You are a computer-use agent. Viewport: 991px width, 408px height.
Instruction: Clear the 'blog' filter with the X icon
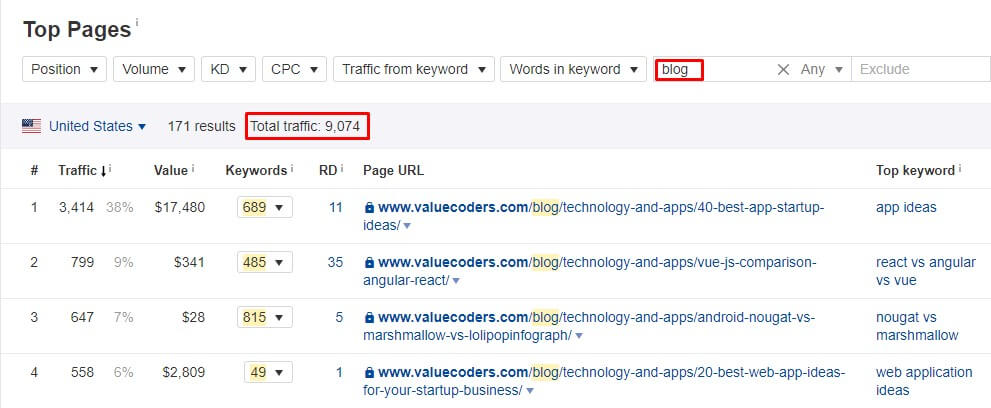[x=783, y=69]
